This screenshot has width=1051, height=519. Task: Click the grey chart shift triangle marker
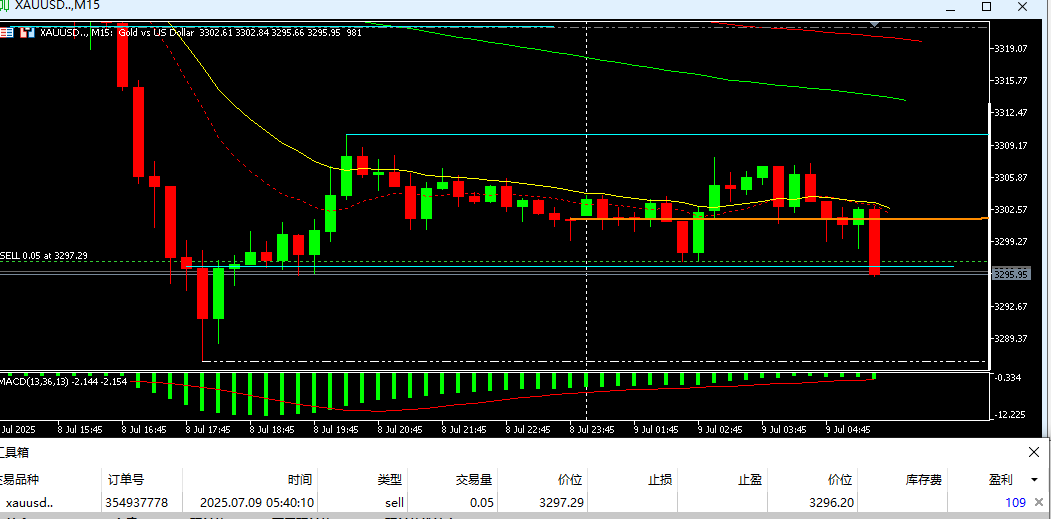click(x=874, y=24)
